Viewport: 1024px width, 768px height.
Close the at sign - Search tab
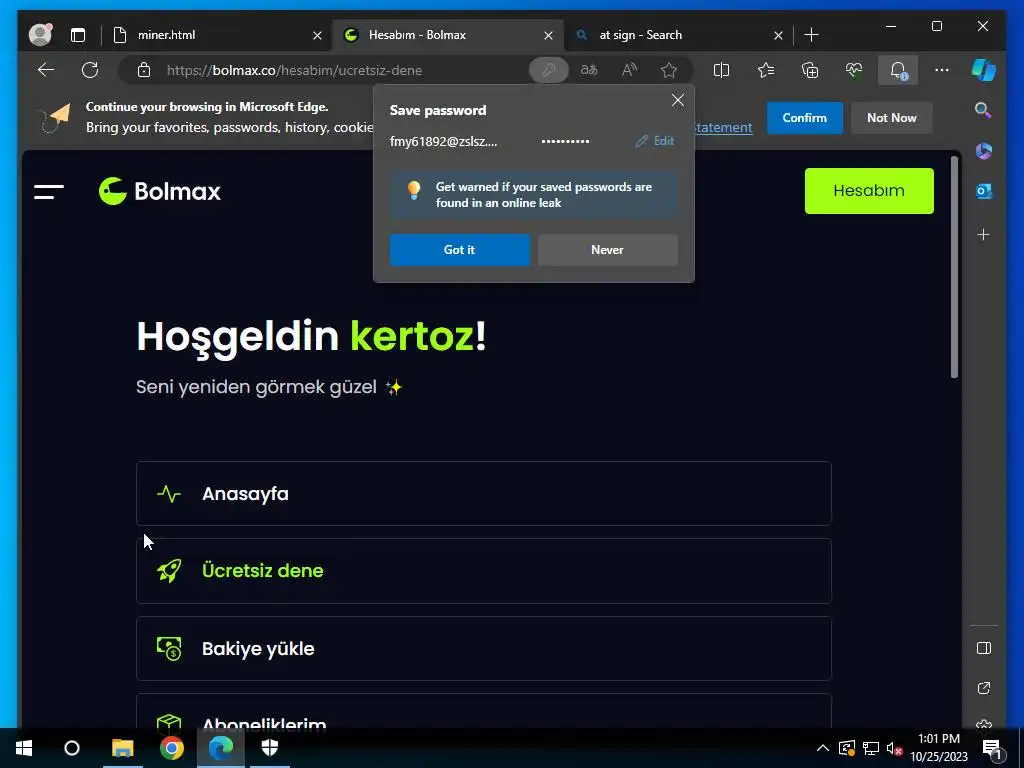778,35
